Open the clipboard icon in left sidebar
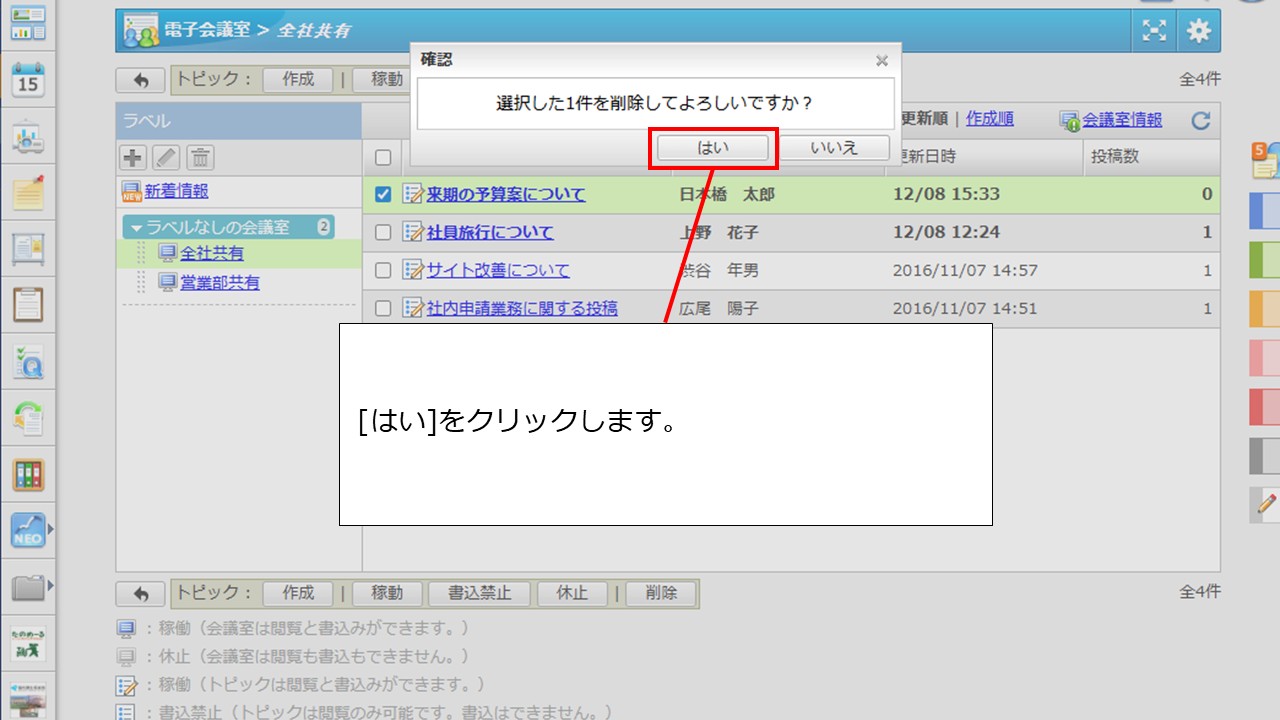Viewport: 1280px width, 720px height. pyautogui.click(x=28, y=304)
